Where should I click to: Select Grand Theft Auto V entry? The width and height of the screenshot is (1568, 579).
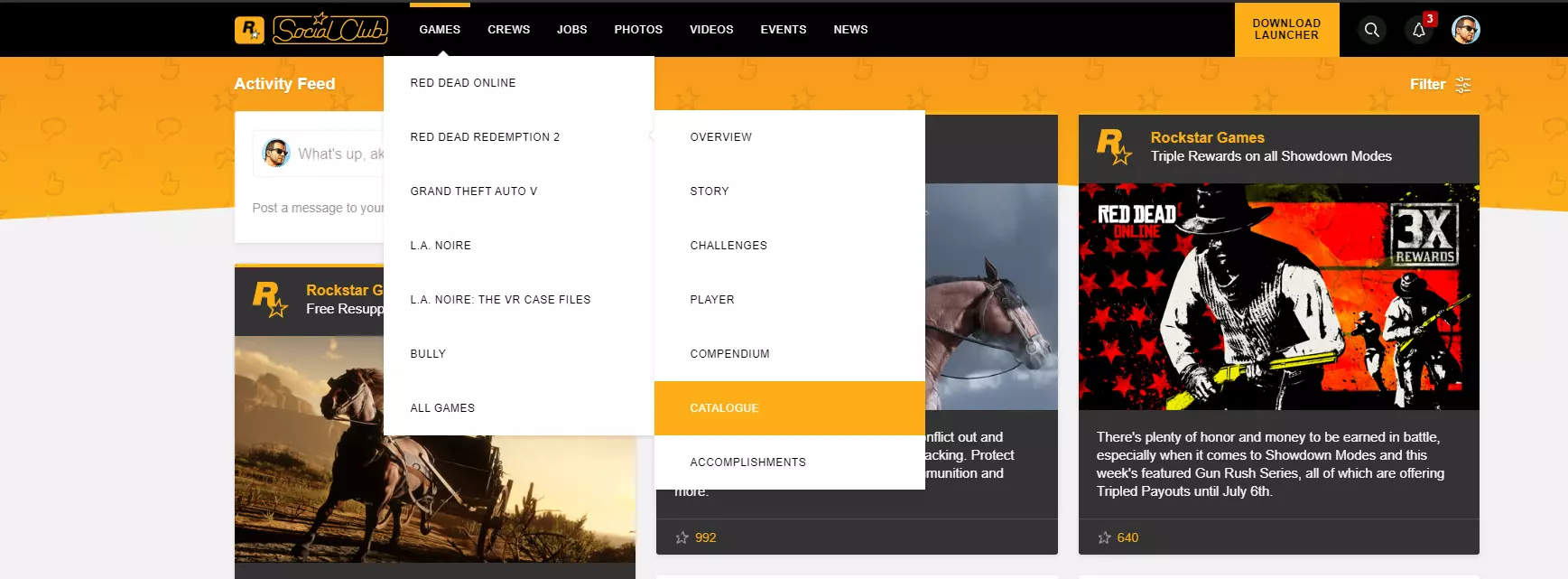click(x=519, y=191)
